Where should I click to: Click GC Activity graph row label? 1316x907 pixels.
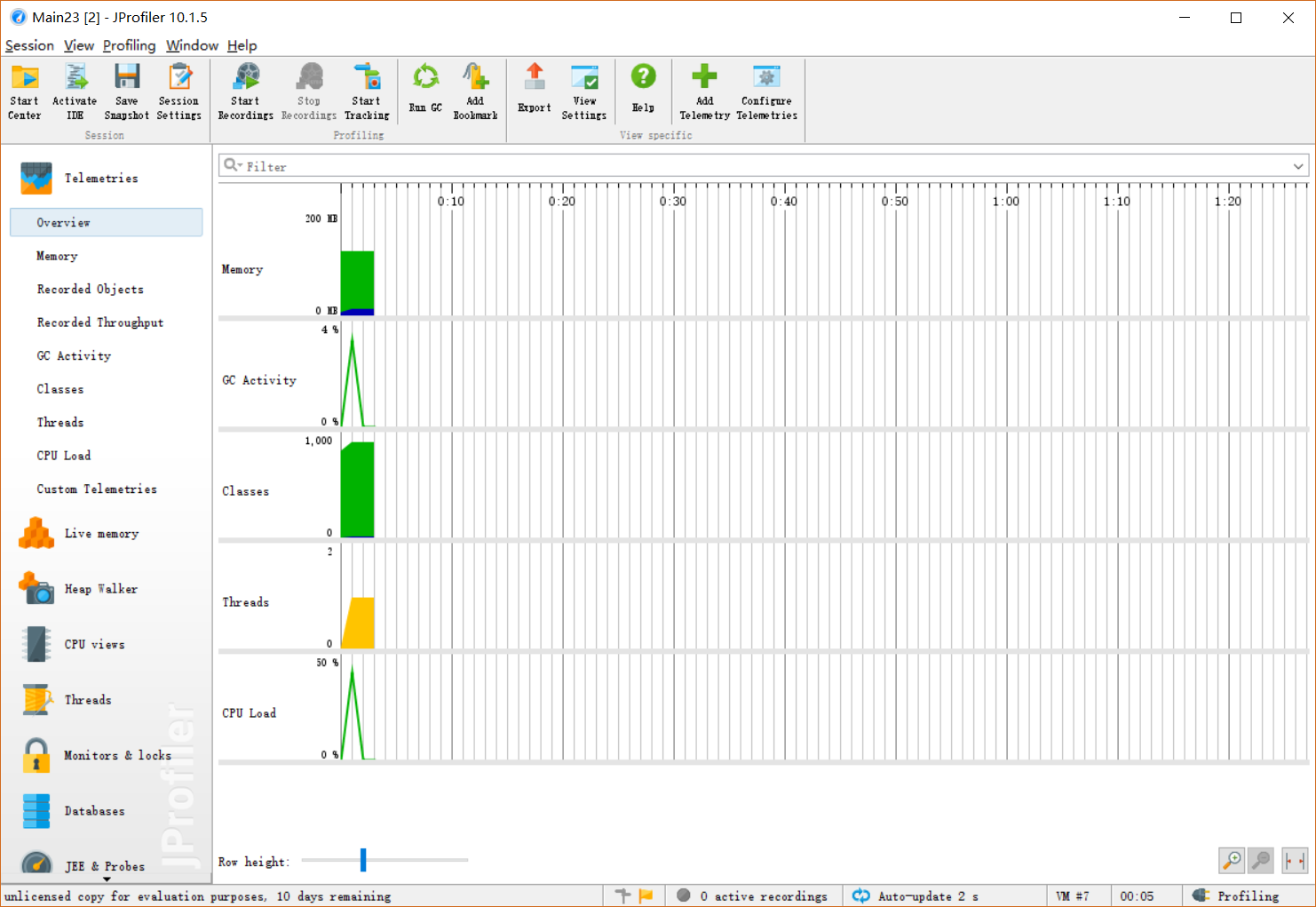click(x=259, y=380)
